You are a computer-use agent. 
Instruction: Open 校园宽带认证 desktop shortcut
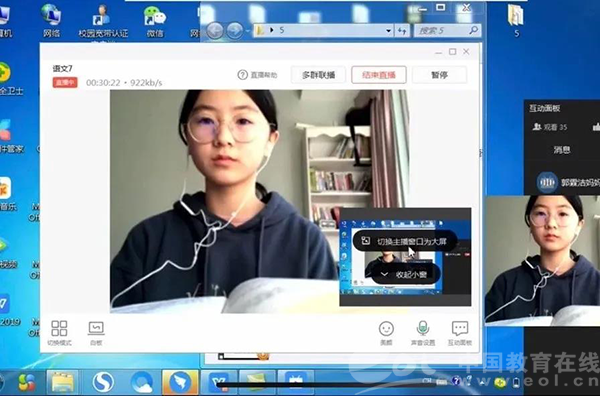coord(103,21)
